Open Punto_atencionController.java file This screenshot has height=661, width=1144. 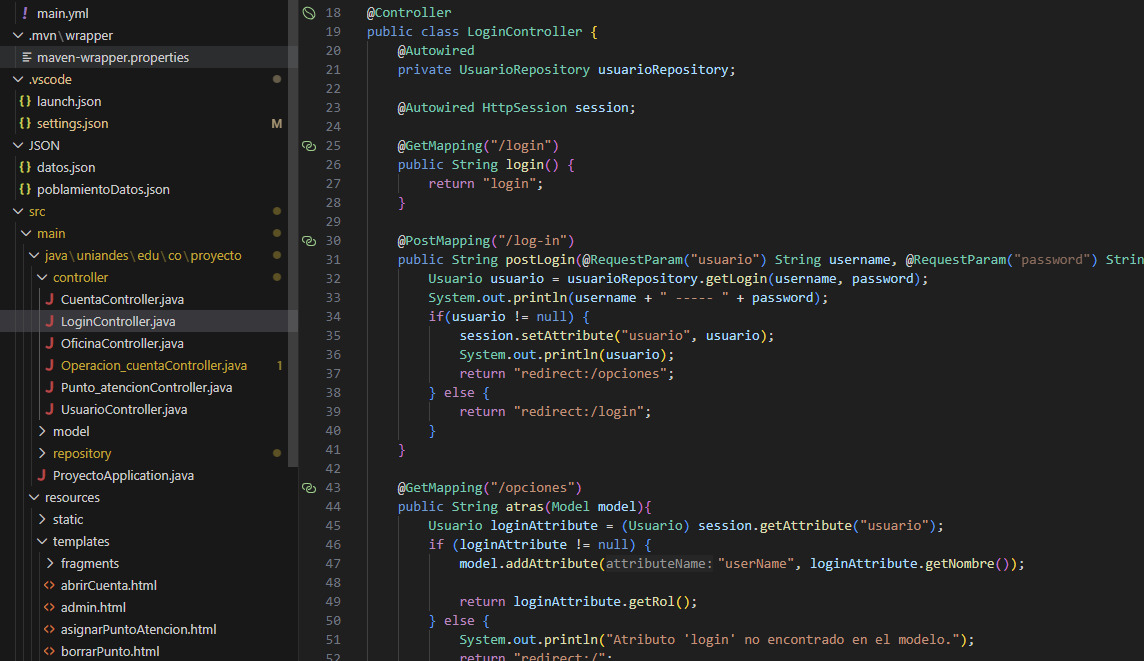coord(147,387)
